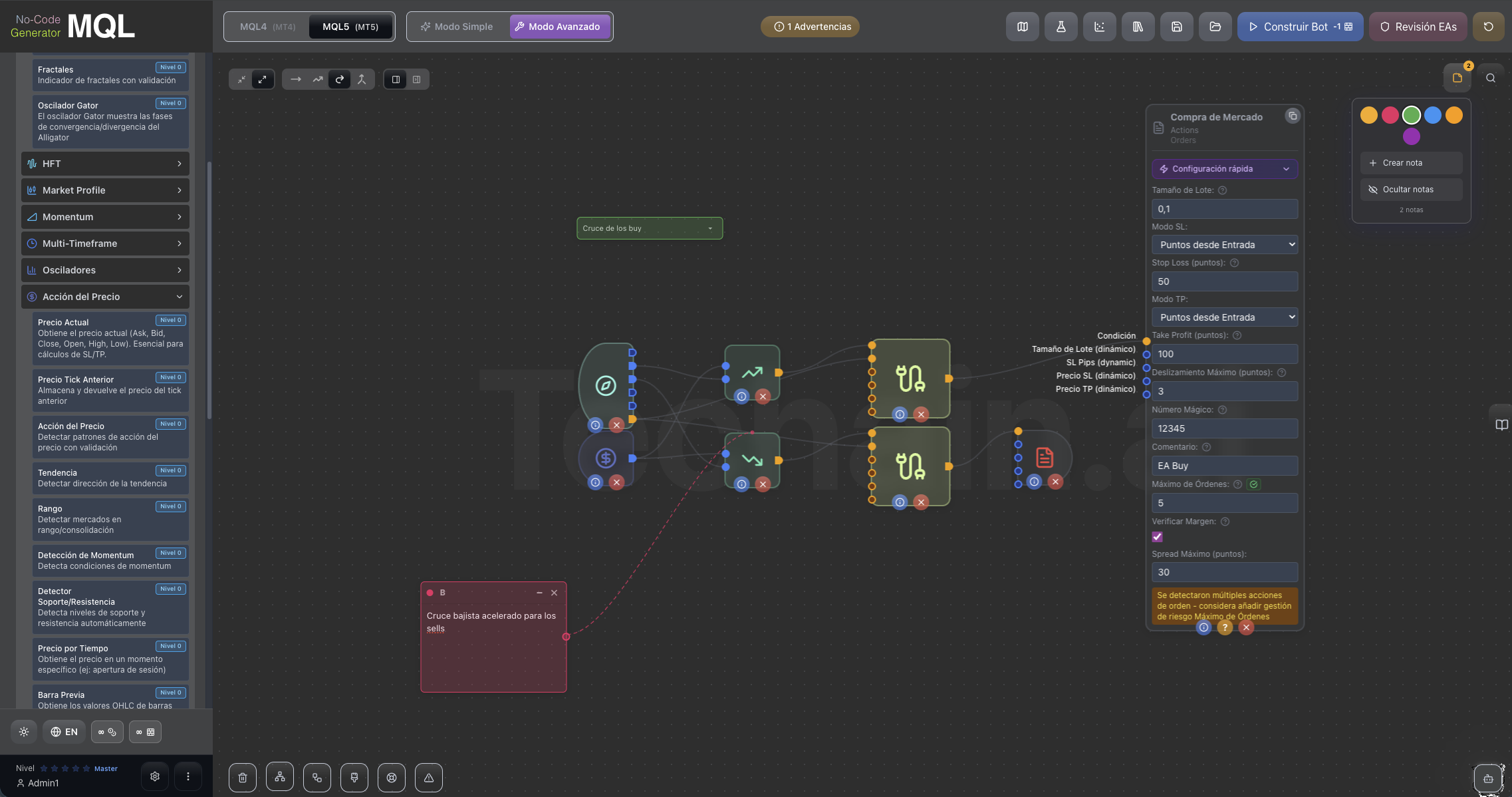Switch platform to MQL4 (MT4)

(267, 27)
